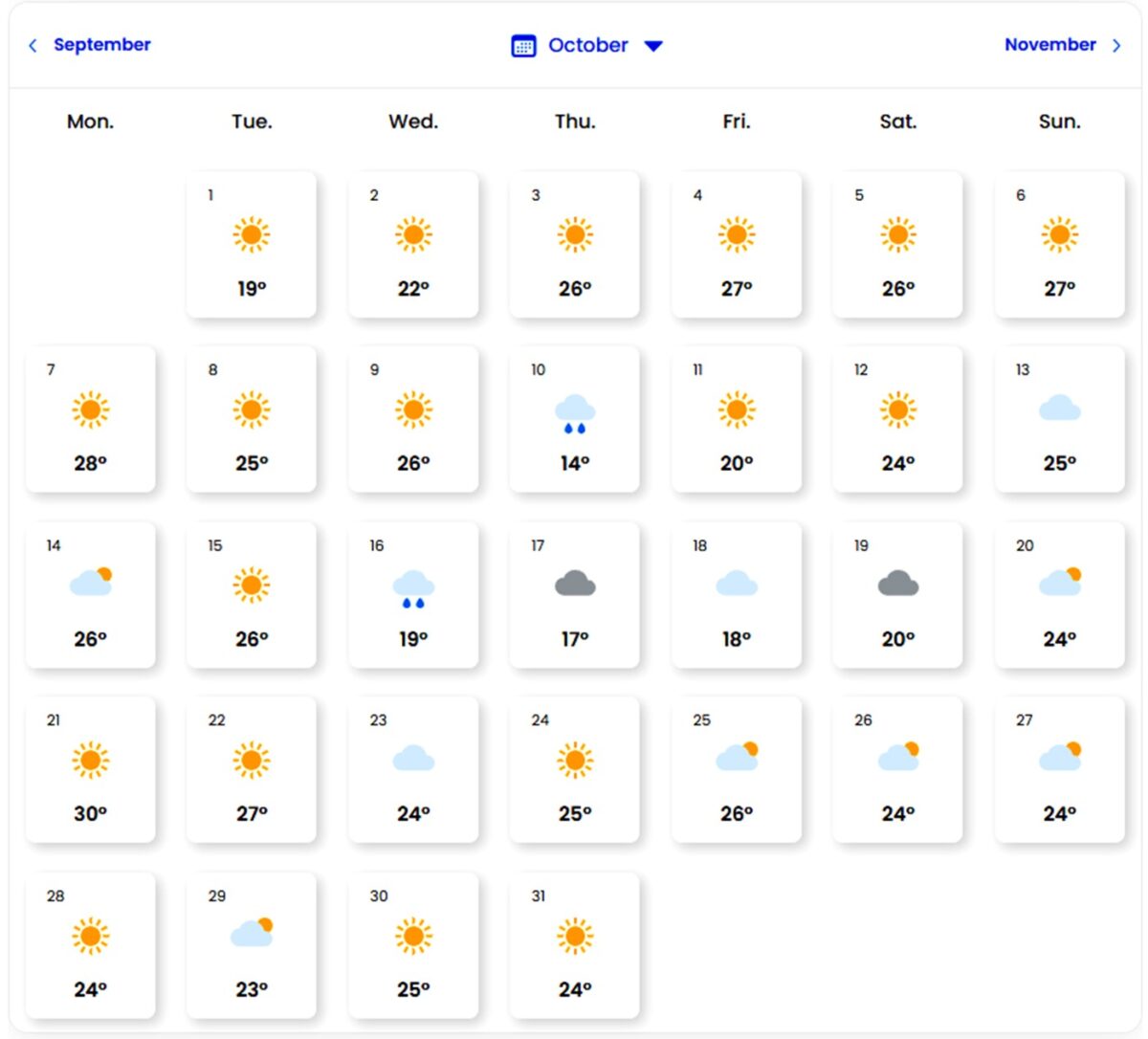Select the gray cloud icon on October 19
This screenshot has height=1039, width=1148.
click(897, 583)
